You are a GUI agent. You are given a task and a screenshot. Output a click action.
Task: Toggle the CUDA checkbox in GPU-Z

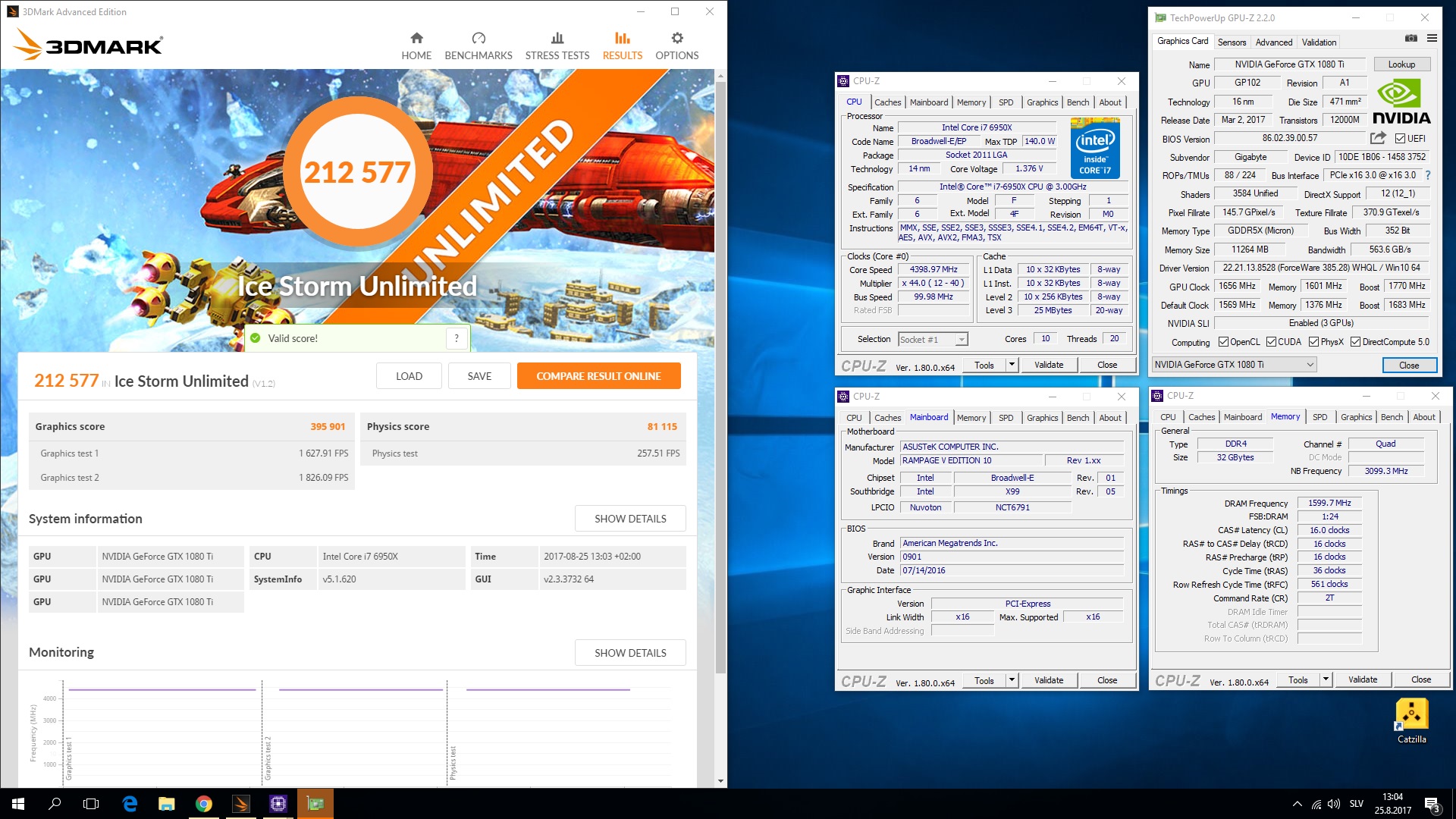coord(1271,342)
